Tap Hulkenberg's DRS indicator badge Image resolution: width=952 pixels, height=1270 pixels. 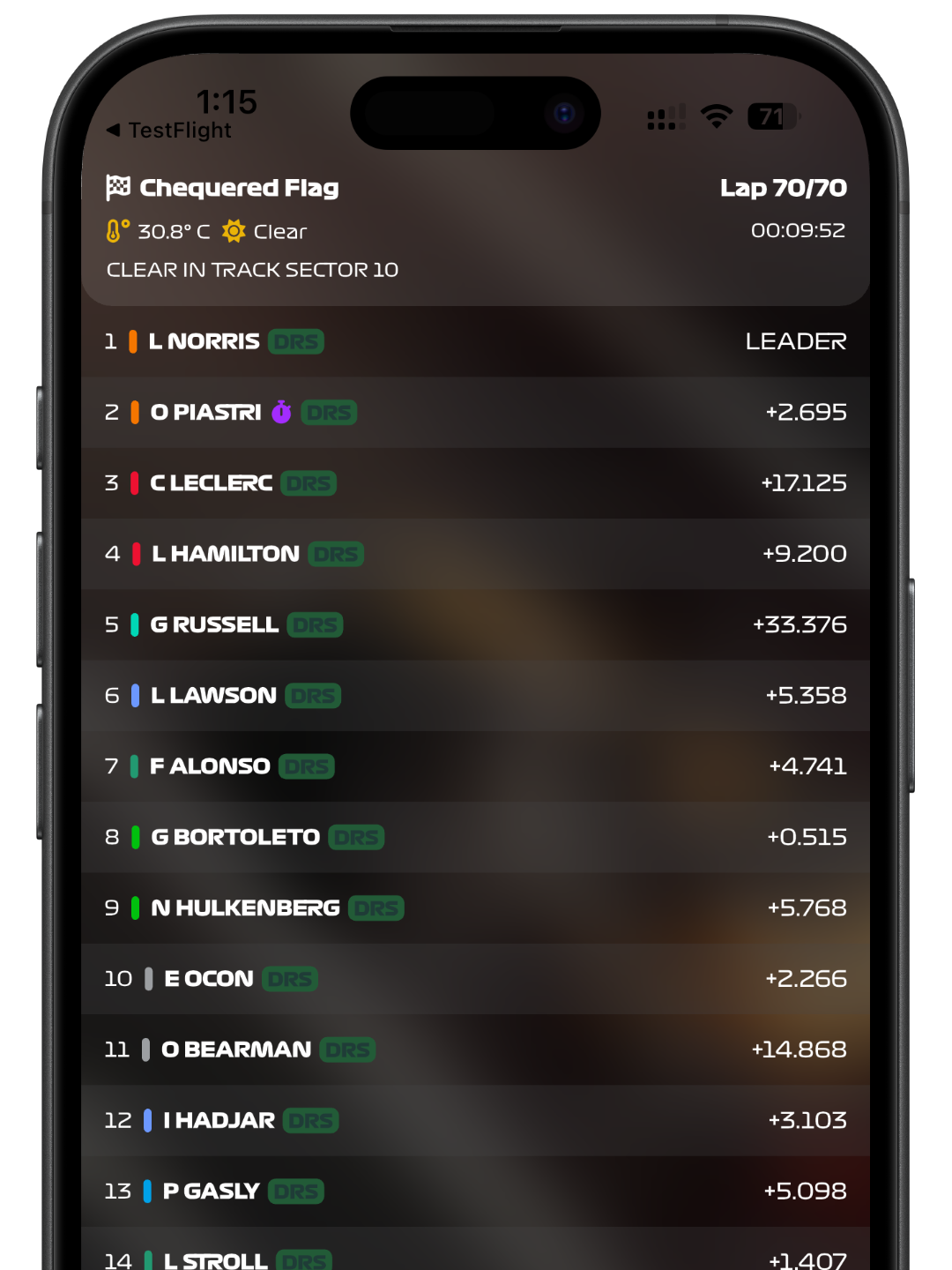tap(376, 908)
